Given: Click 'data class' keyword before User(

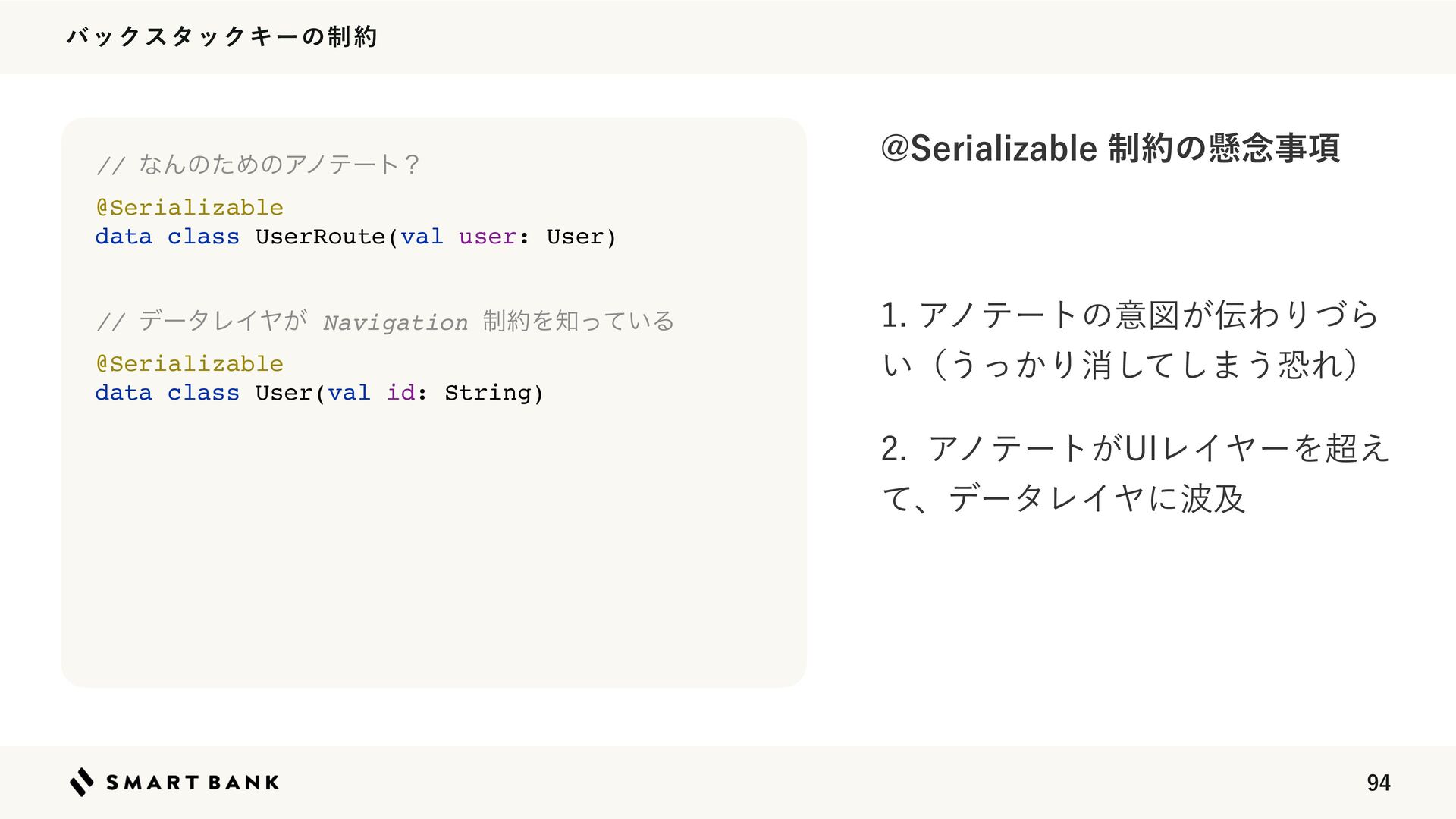Looking at the screenshot, I should (x=168, y=393).
